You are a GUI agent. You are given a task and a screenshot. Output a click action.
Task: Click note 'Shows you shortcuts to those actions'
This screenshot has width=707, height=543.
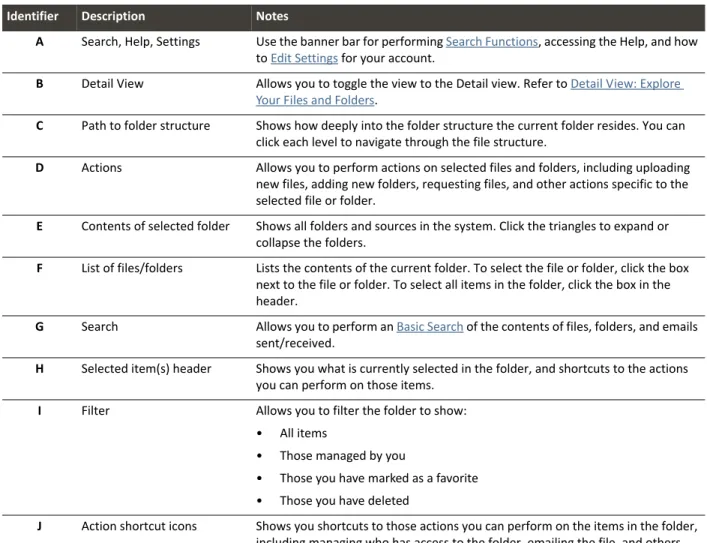[477, 532]
